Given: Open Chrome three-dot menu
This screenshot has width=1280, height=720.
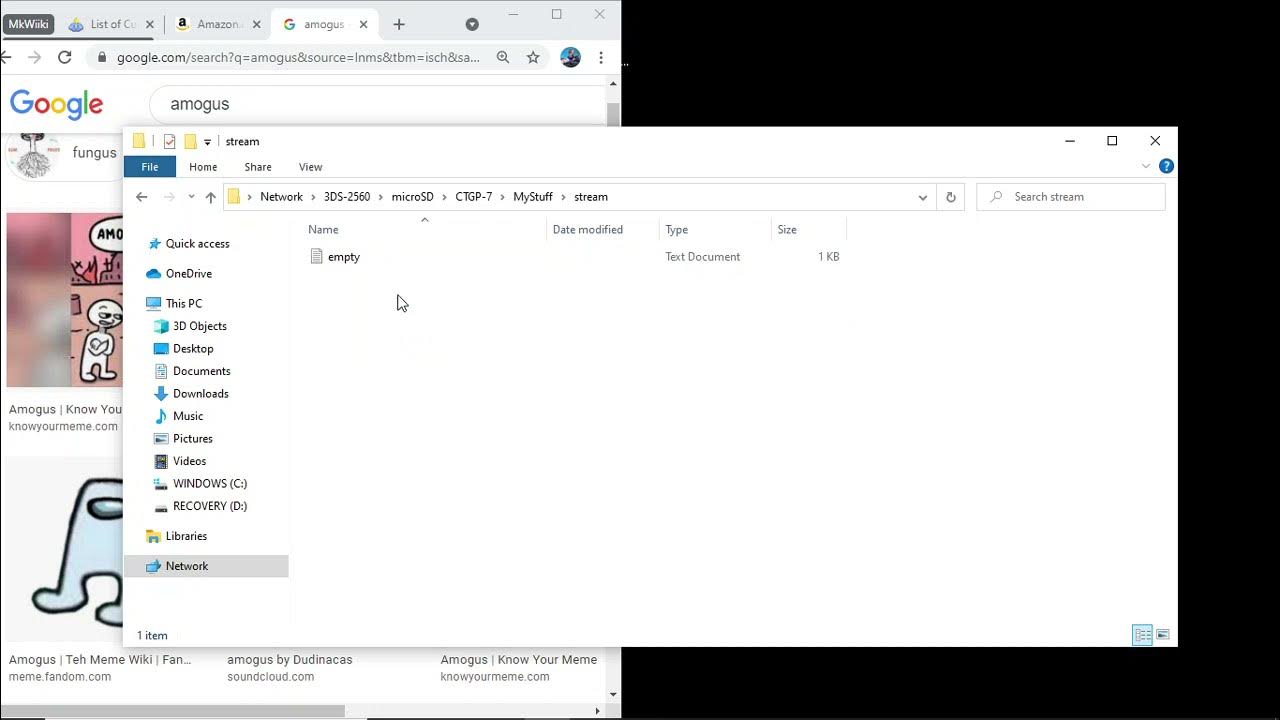Looking at the screenshot, I should 601,58.
